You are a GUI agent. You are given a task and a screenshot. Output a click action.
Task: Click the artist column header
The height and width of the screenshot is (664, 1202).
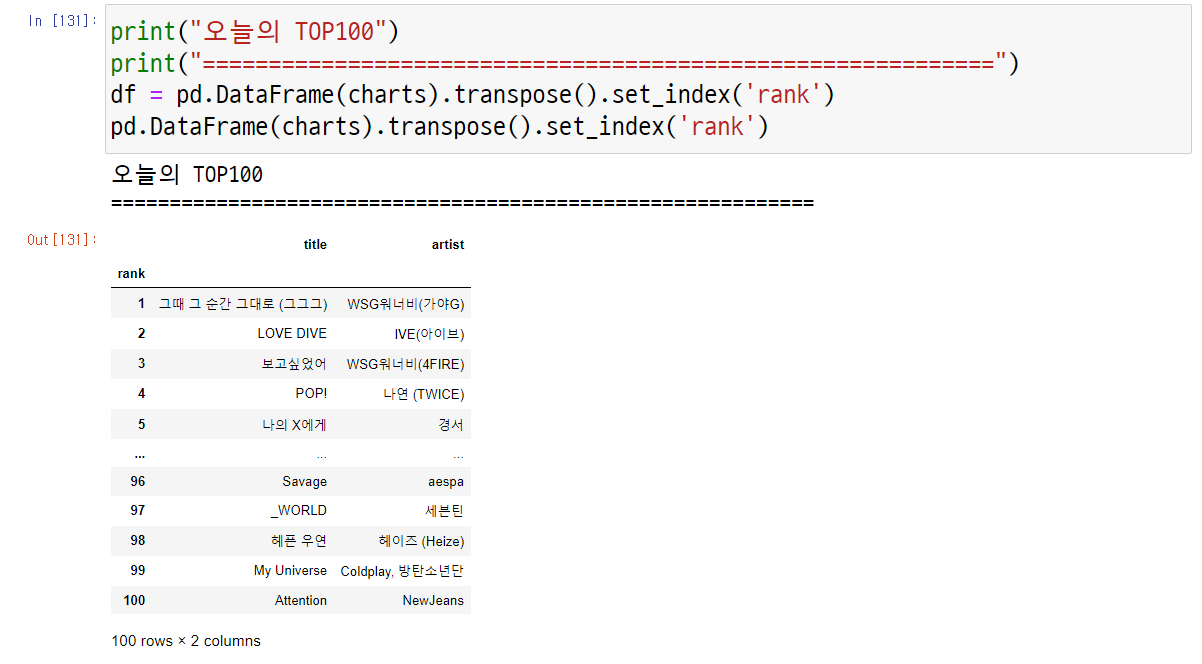[x=448, y=244]
